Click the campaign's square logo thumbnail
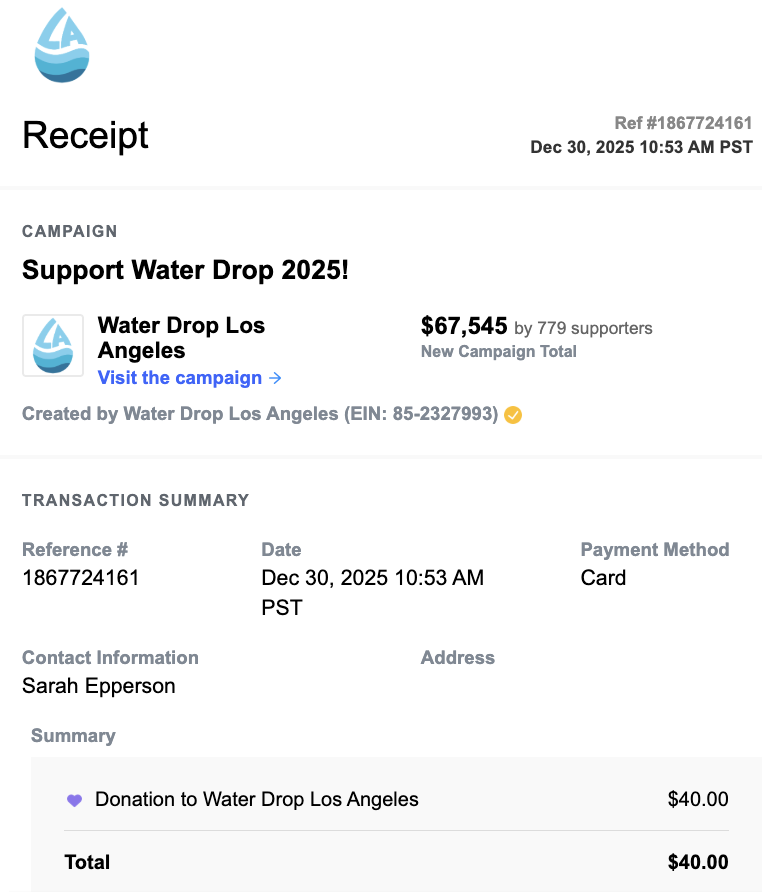 [53, 346]
